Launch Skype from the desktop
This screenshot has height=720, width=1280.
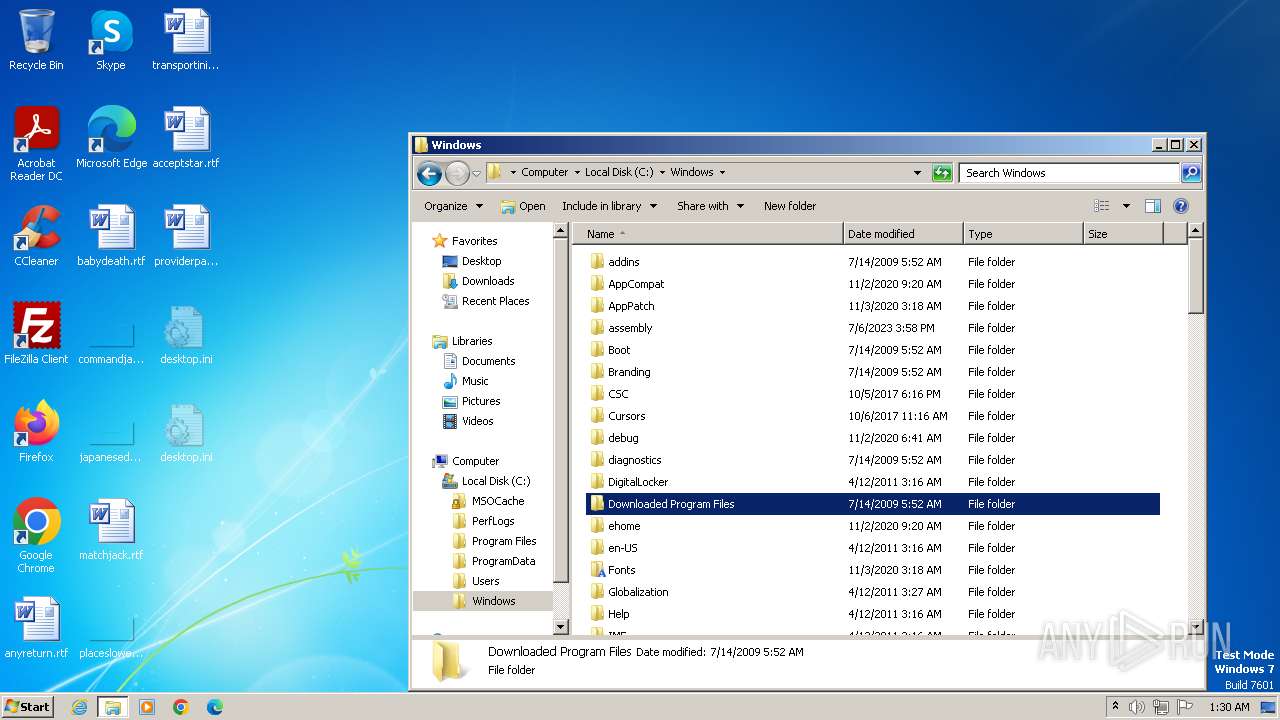110,41
